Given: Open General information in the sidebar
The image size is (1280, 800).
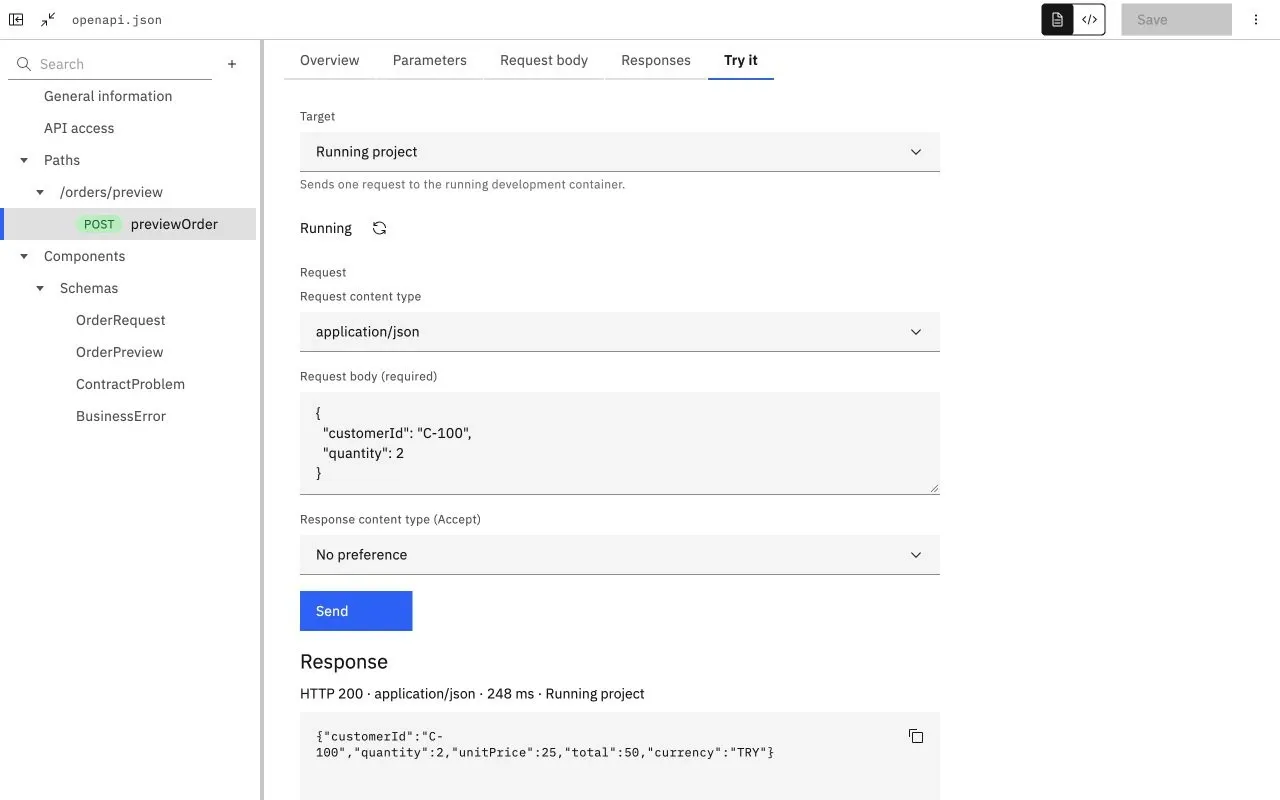Looking at the screenshot, I should [x=108, y=96].
